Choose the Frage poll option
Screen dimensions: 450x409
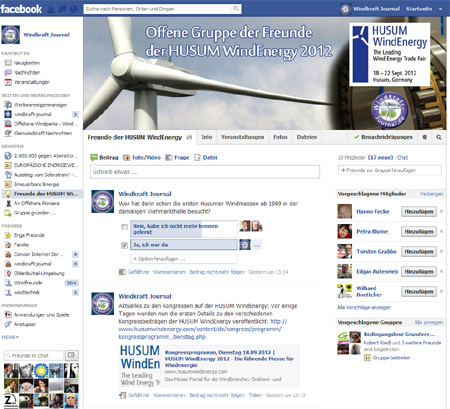click(x=177, y=158)
